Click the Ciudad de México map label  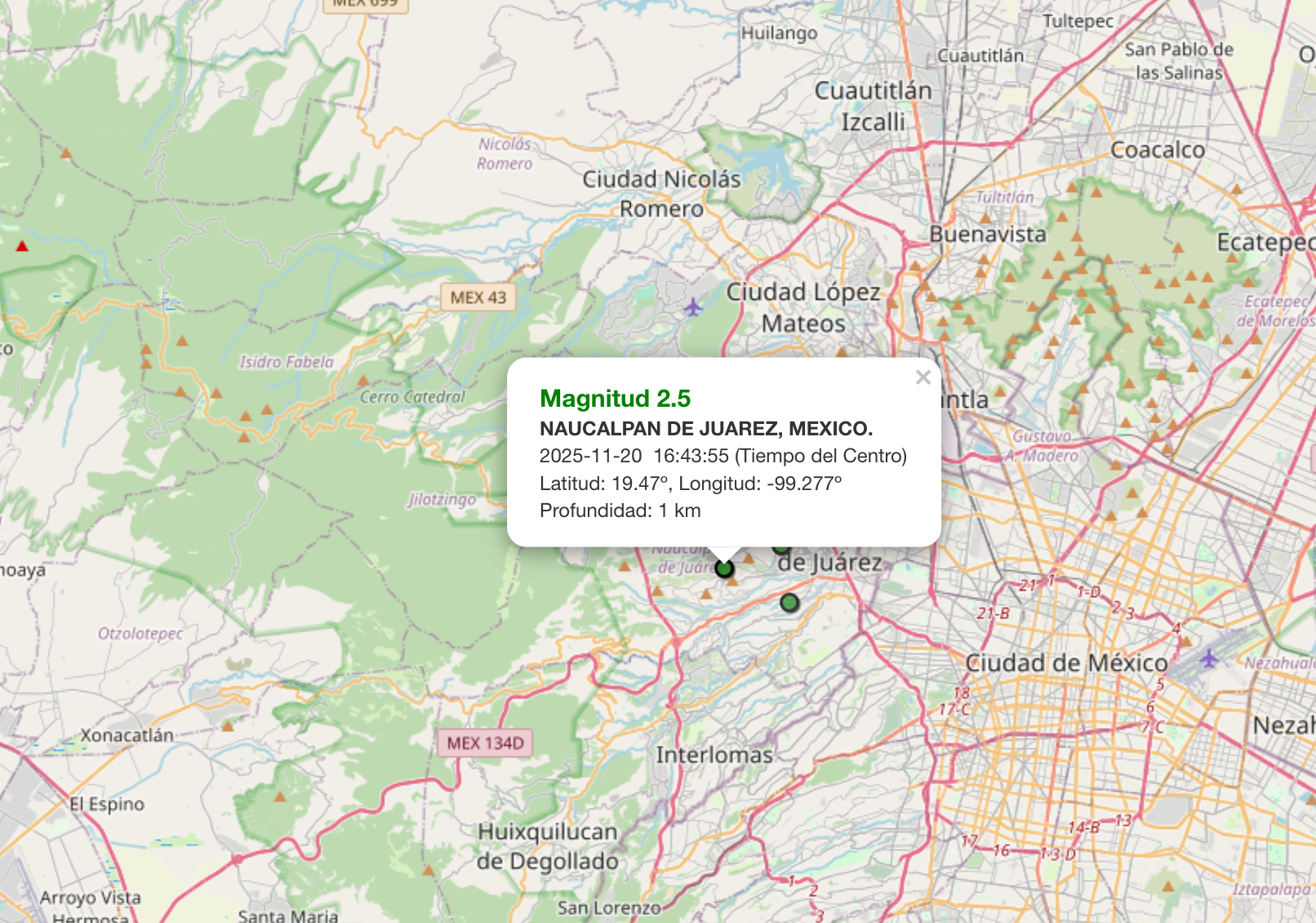[x=1066, y=662]
